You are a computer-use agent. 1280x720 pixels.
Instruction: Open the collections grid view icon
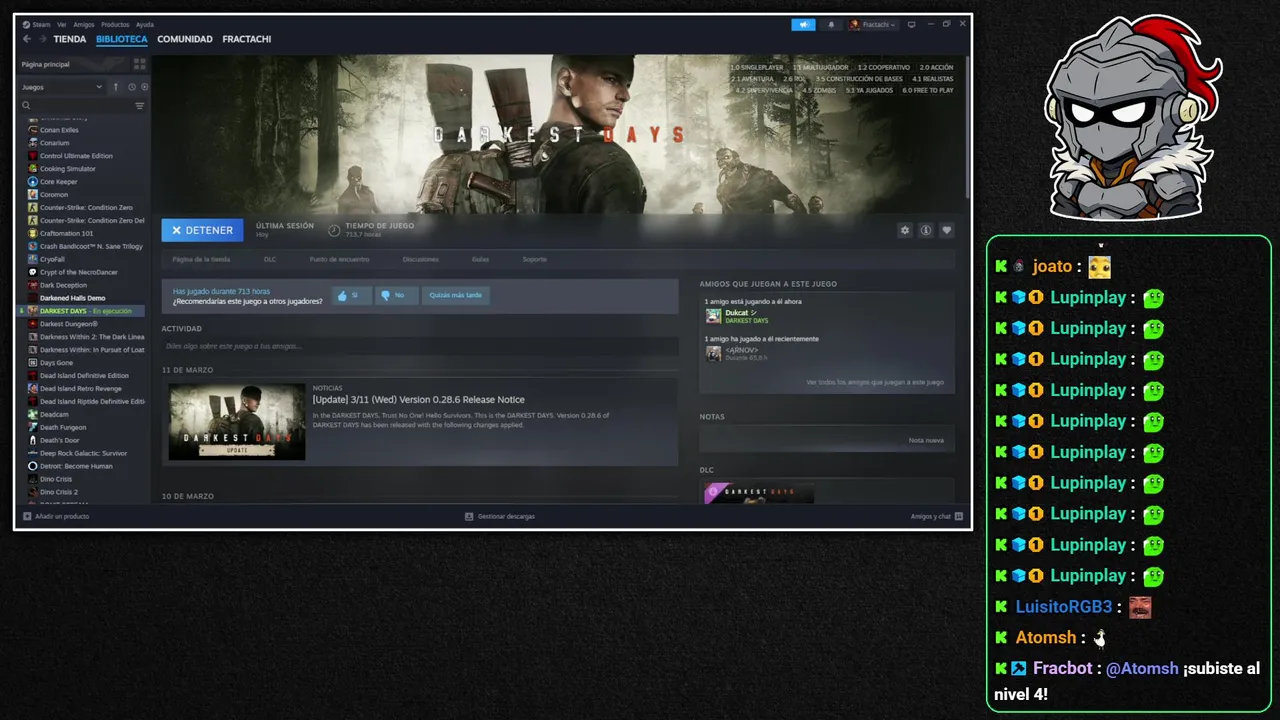click(139, 64)
